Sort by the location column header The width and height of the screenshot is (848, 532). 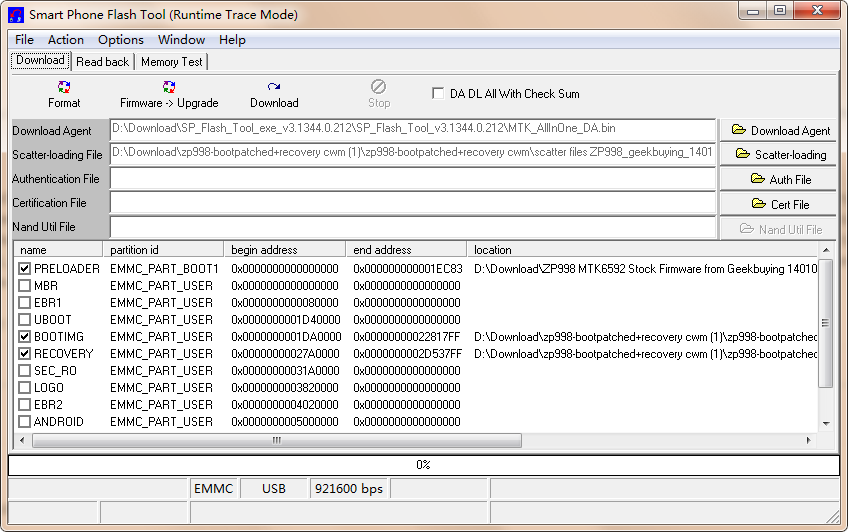coord(642,250)
